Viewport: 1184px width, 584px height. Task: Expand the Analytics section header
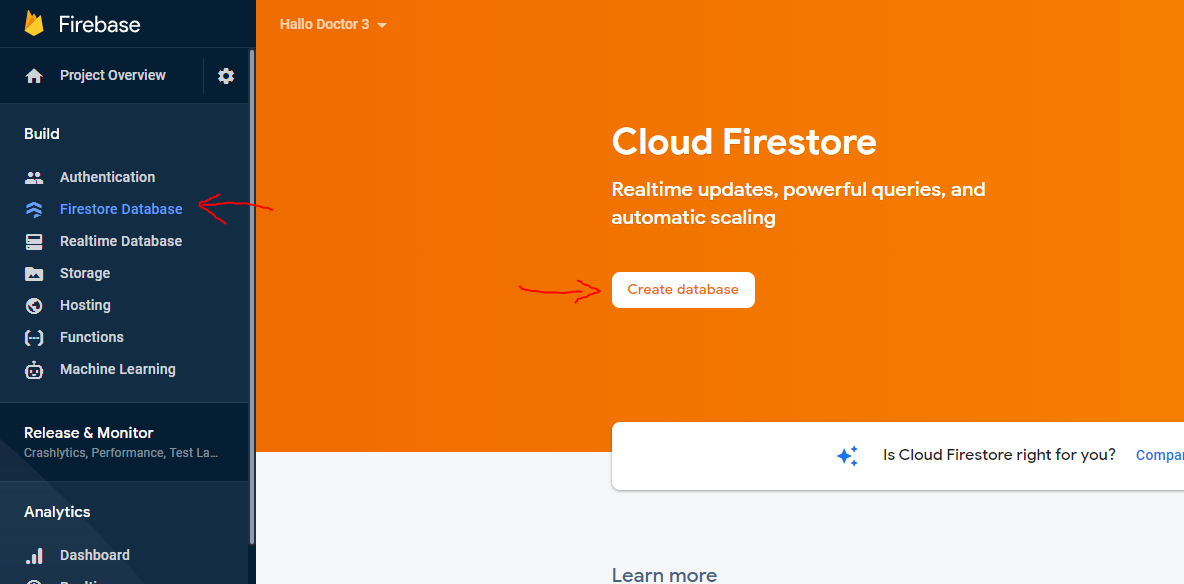tap(57, 512)
